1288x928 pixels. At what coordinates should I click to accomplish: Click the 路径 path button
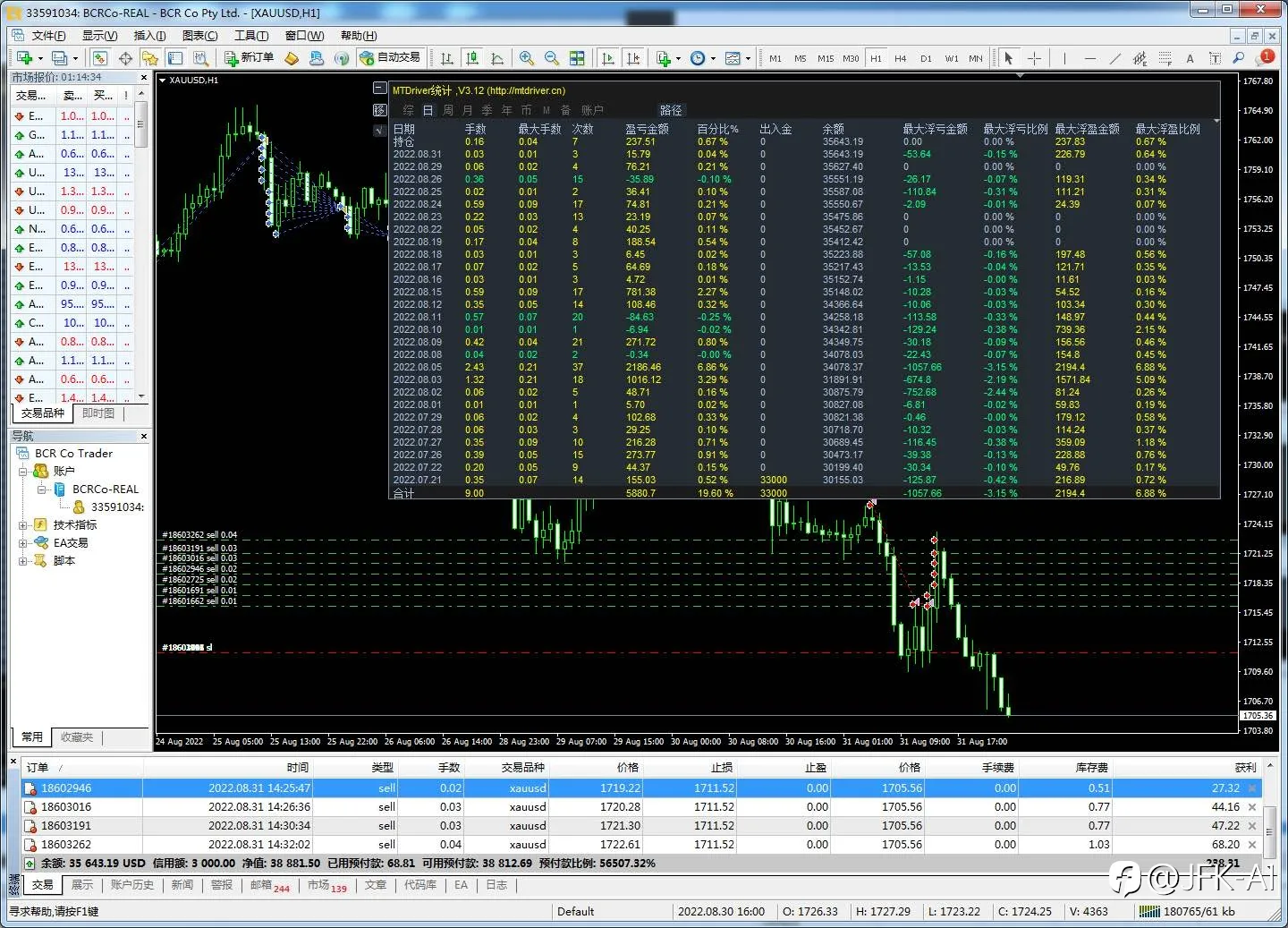tap(671, 110)
